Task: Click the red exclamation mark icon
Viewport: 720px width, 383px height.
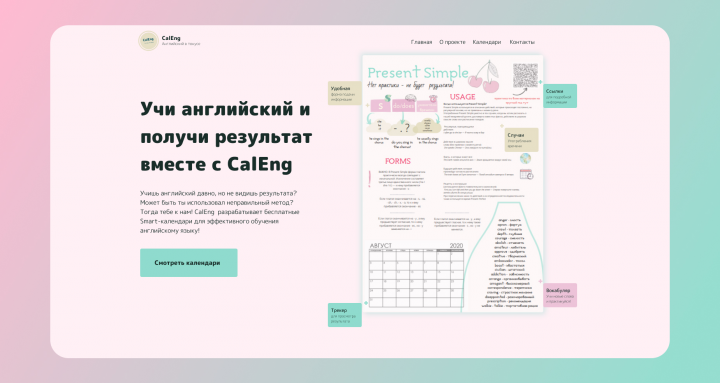Action: coord(370,179)
